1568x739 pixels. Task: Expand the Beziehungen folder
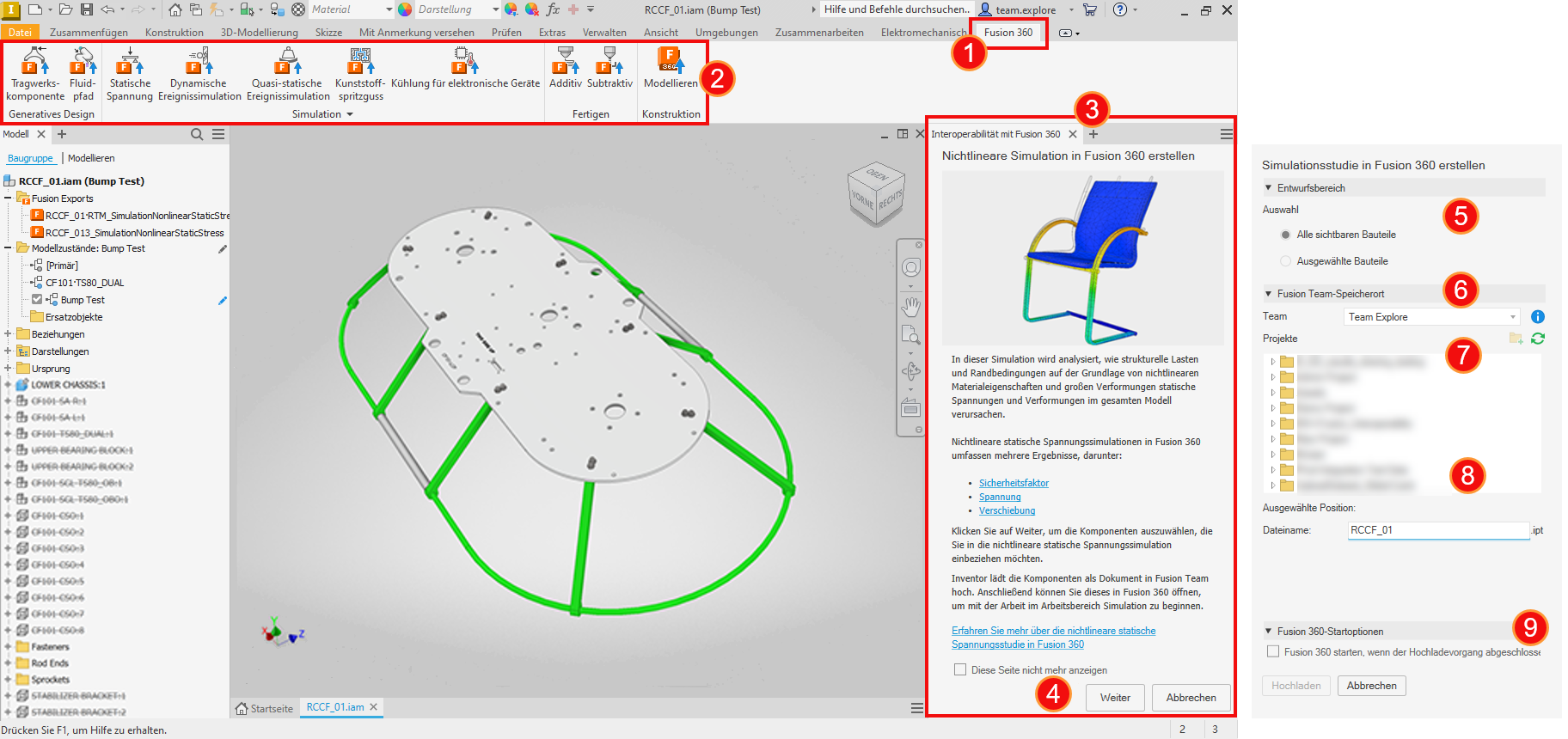(x=8, y=334)
